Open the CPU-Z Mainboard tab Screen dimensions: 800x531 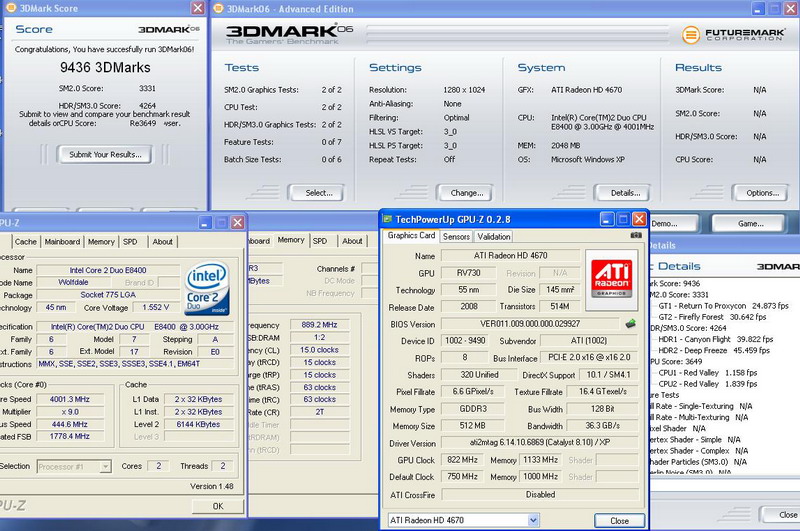point(62,241)
